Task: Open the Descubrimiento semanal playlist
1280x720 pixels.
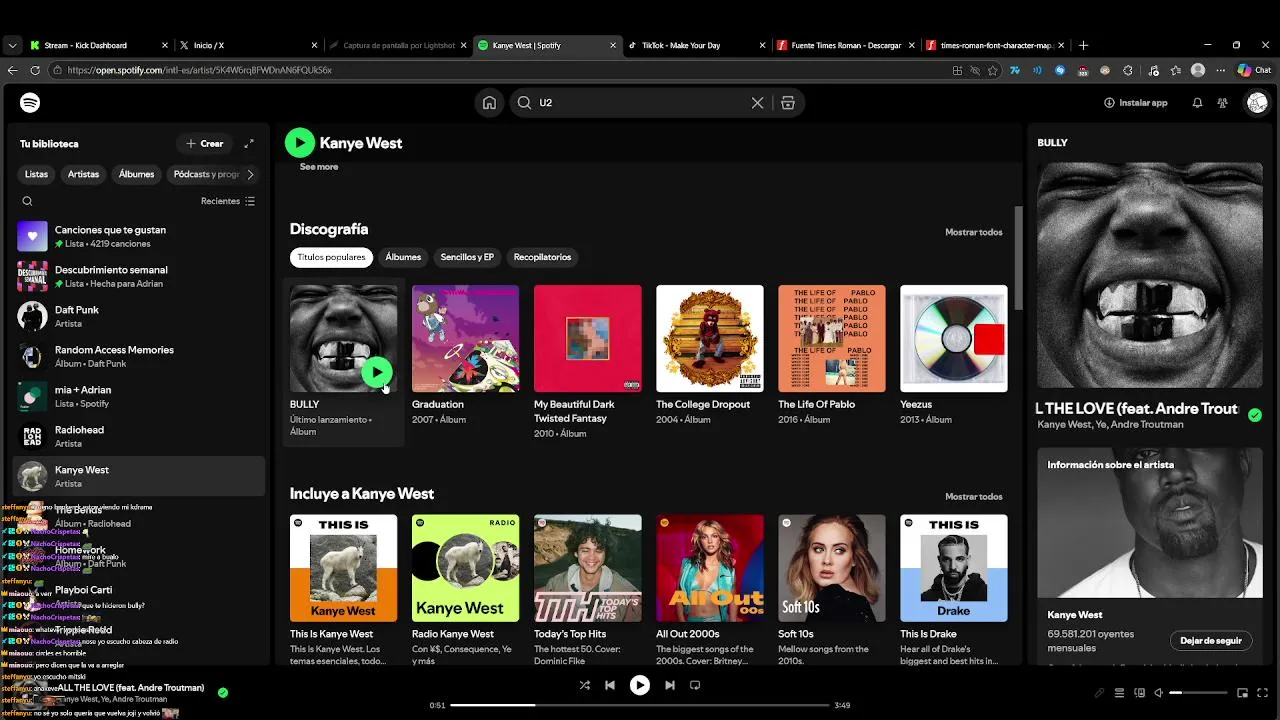Action: point(139,276)
